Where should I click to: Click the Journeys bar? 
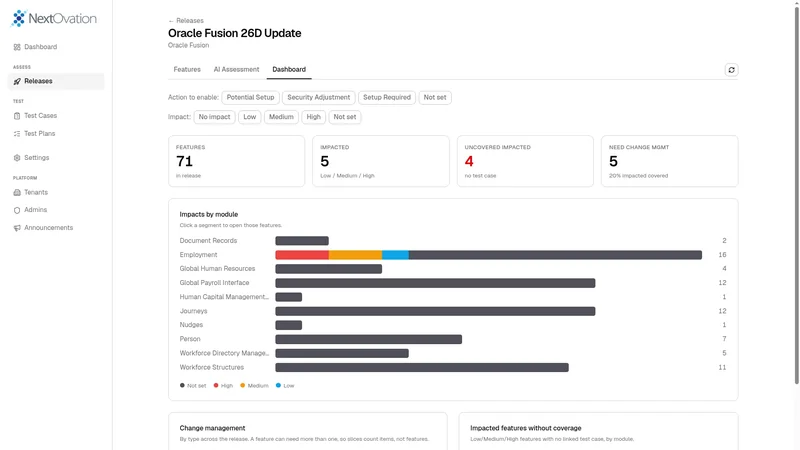435,311
